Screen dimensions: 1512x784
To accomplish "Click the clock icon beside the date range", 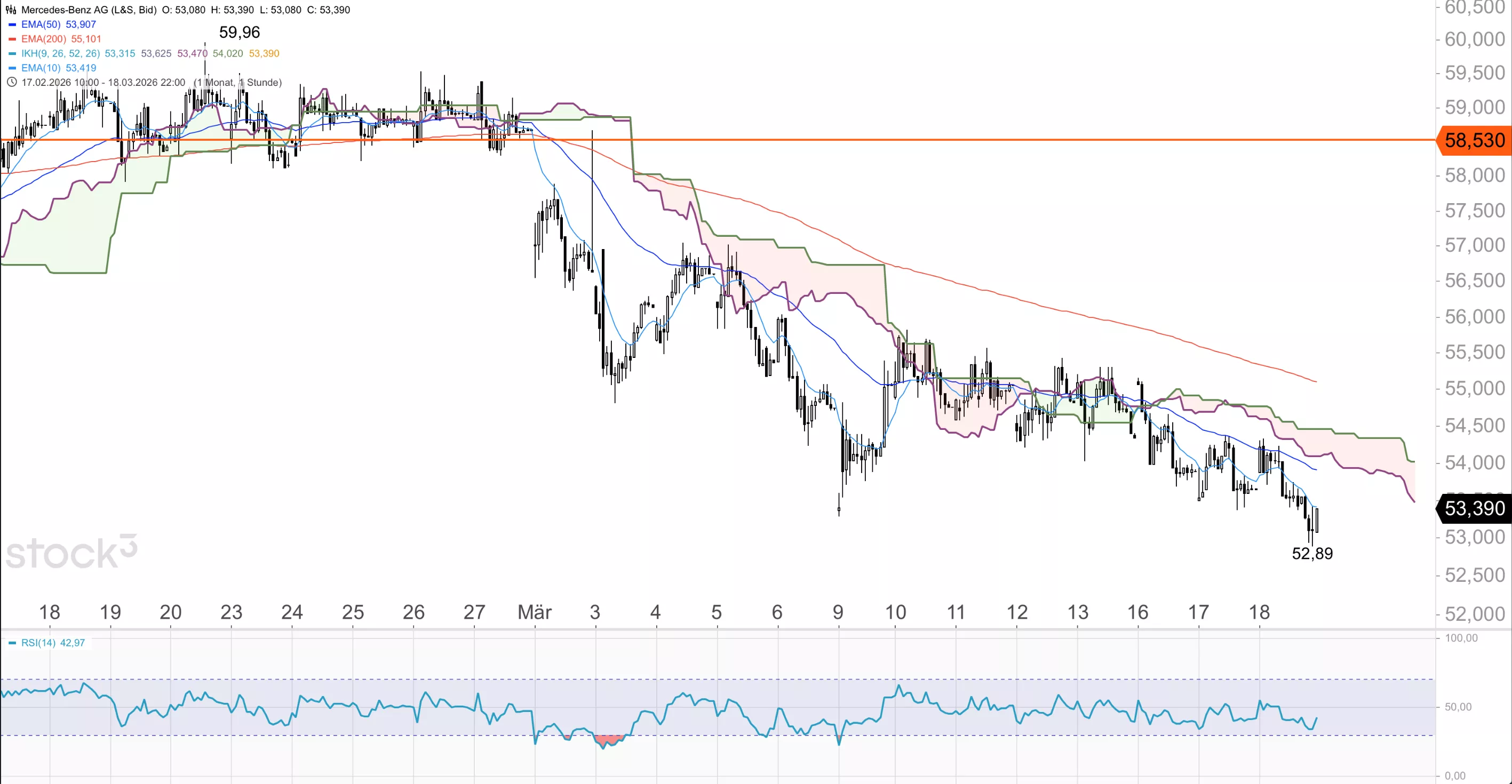I will [x=11, y=82].
